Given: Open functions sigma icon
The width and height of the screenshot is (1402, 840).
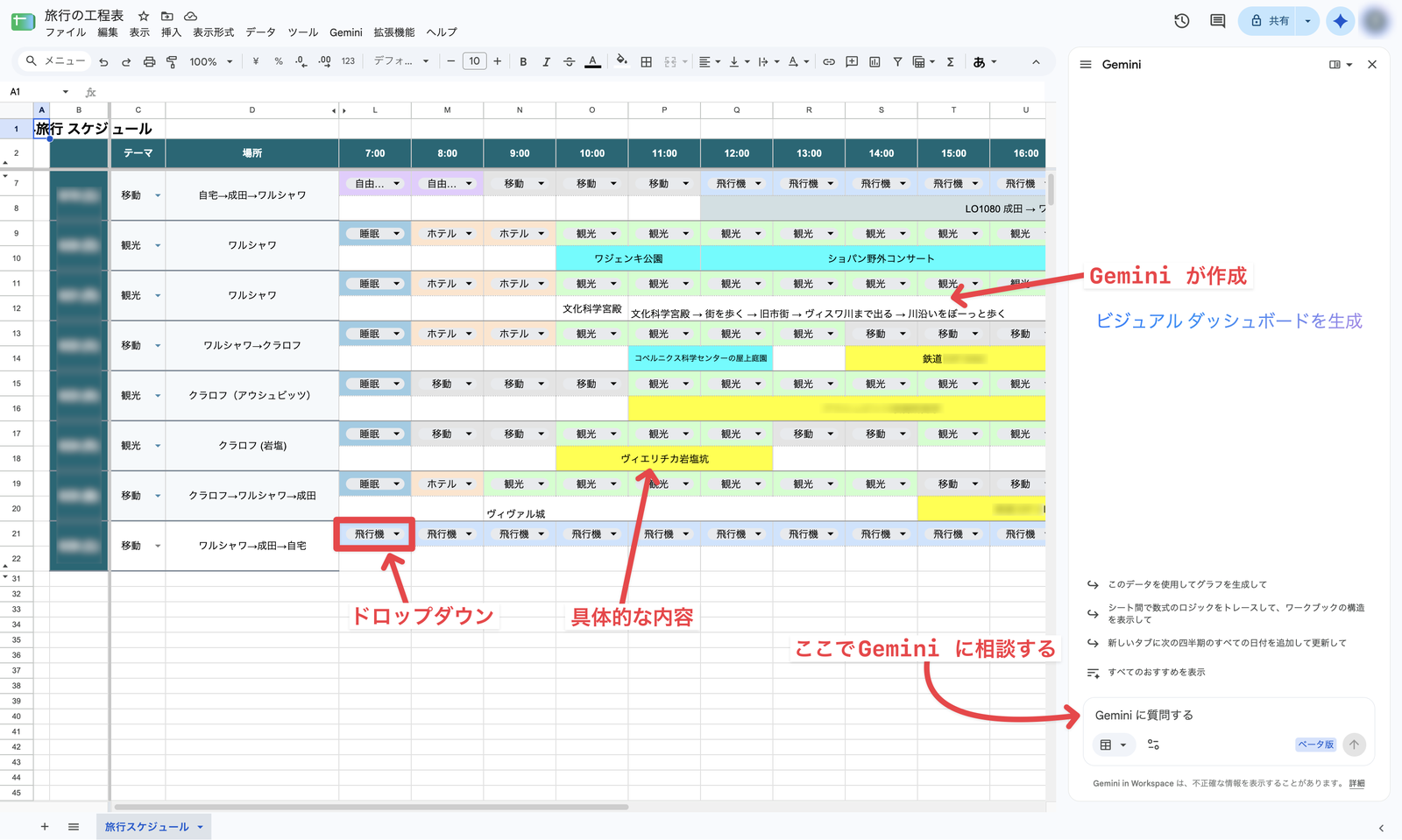Looking at the screenshot, I should (950, 61).
